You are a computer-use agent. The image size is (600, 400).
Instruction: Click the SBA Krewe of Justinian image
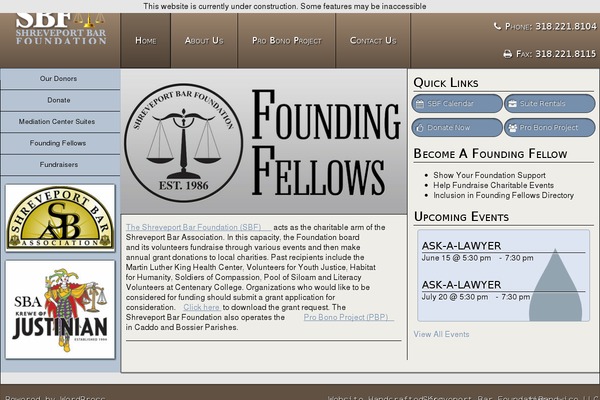(60, 310)
